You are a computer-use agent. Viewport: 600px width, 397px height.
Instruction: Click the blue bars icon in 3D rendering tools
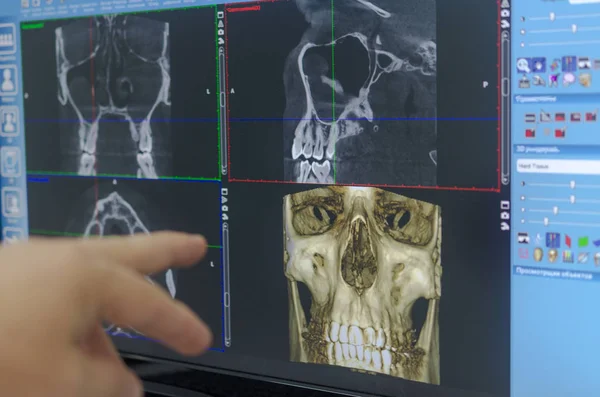(553, 240)
